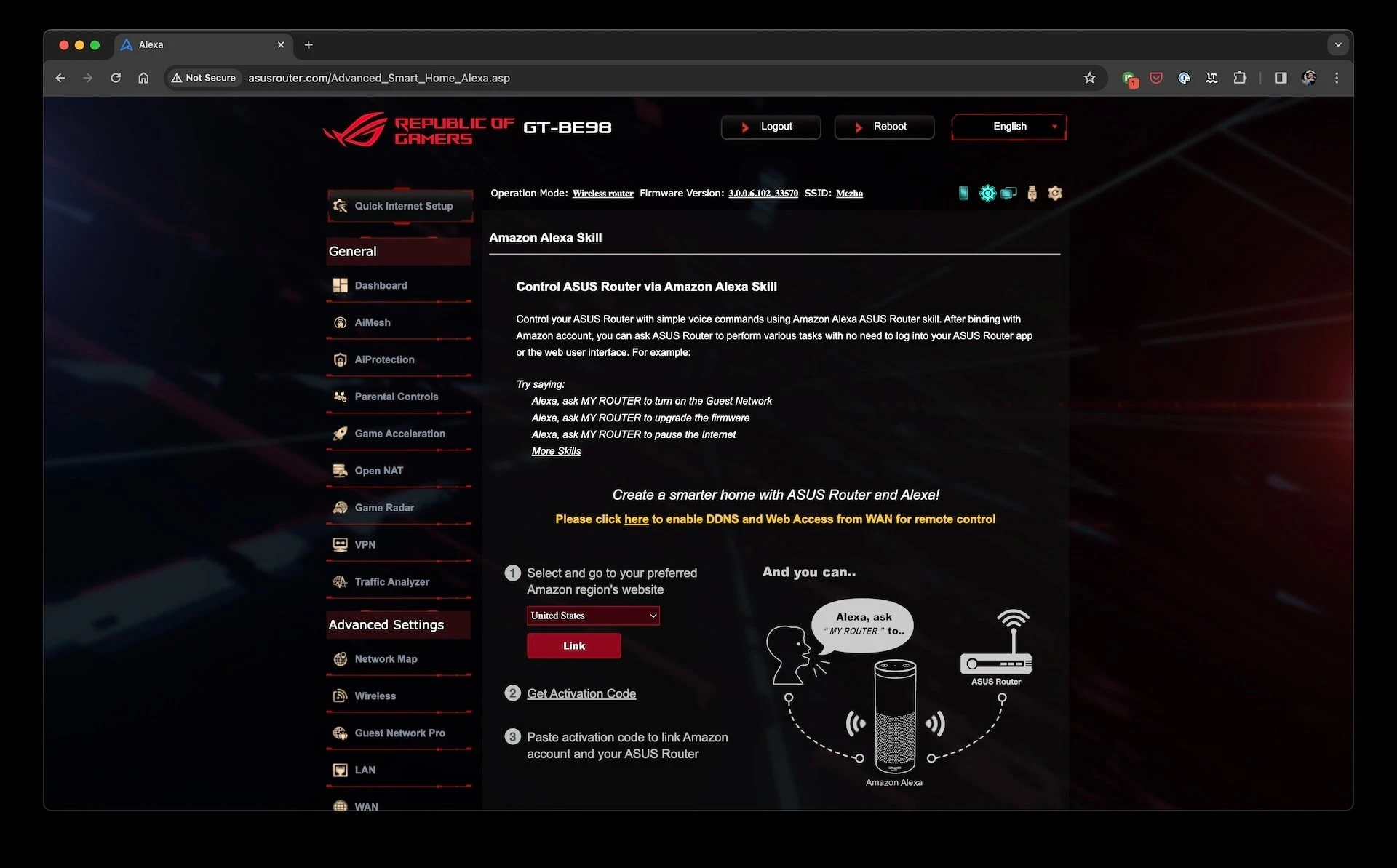Click the connected clients monitors icon

point(1008,193)
